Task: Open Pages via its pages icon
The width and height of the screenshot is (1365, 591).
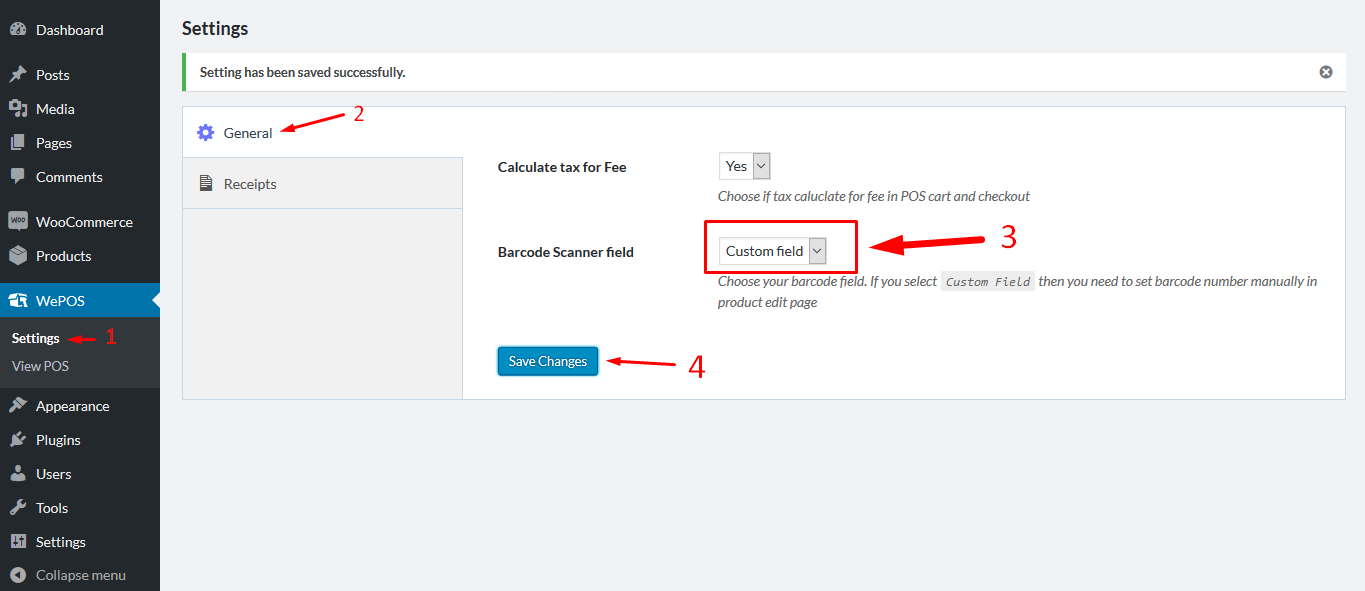Action: pos(18,142)
